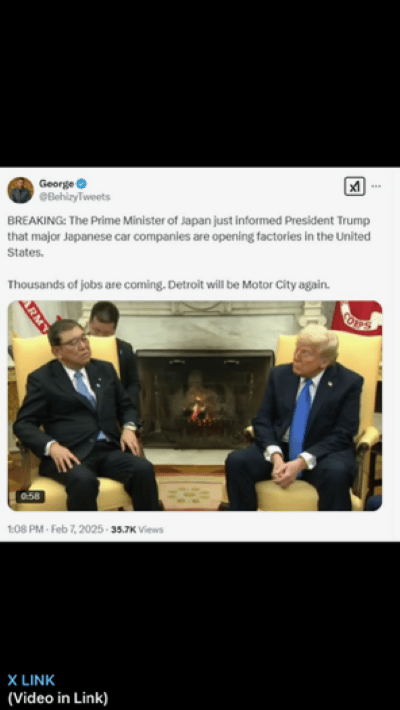Click the fireplace in the video frame

(205, 398)
